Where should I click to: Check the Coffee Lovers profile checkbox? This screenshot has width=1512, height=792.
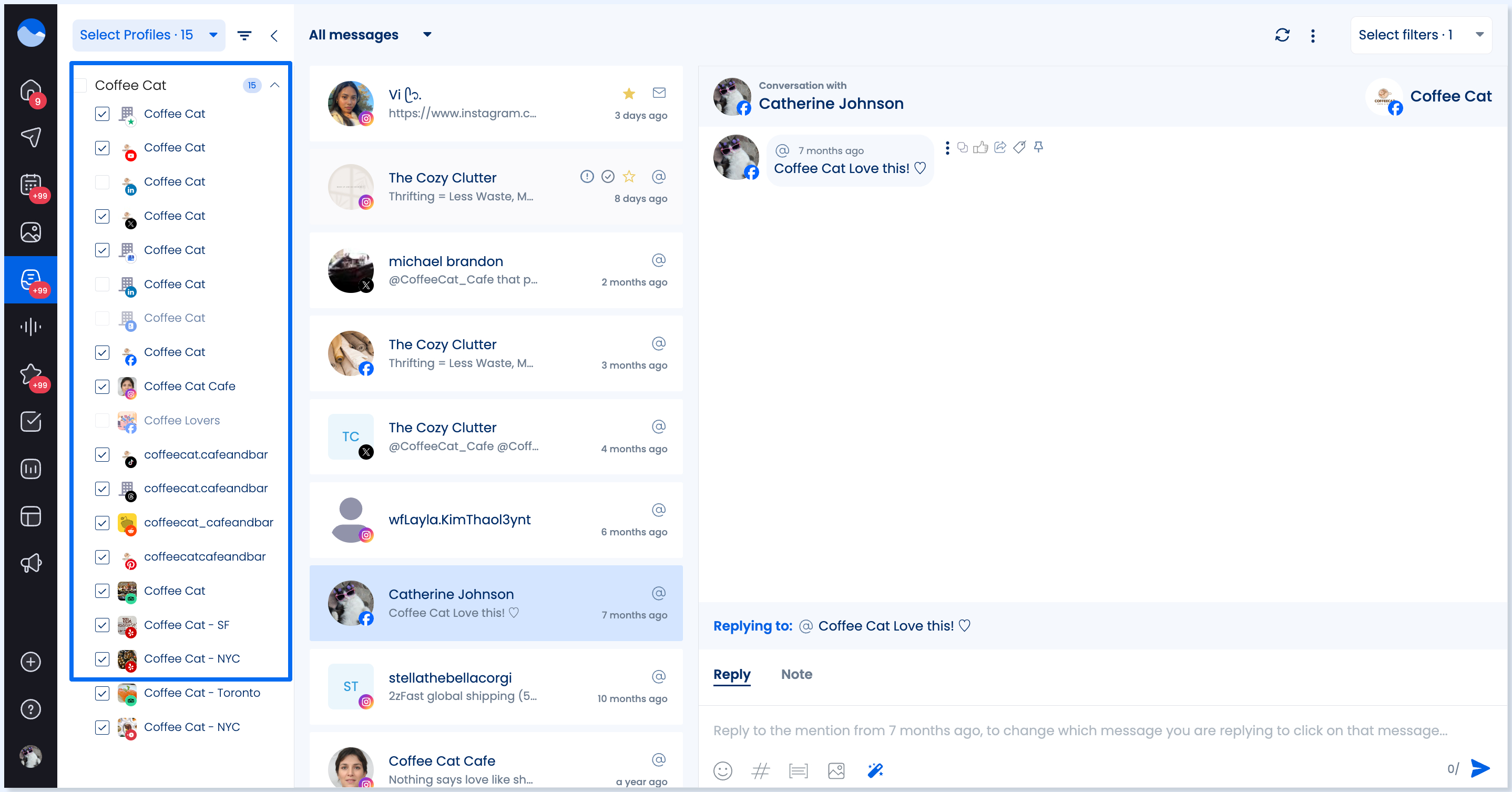102,420
